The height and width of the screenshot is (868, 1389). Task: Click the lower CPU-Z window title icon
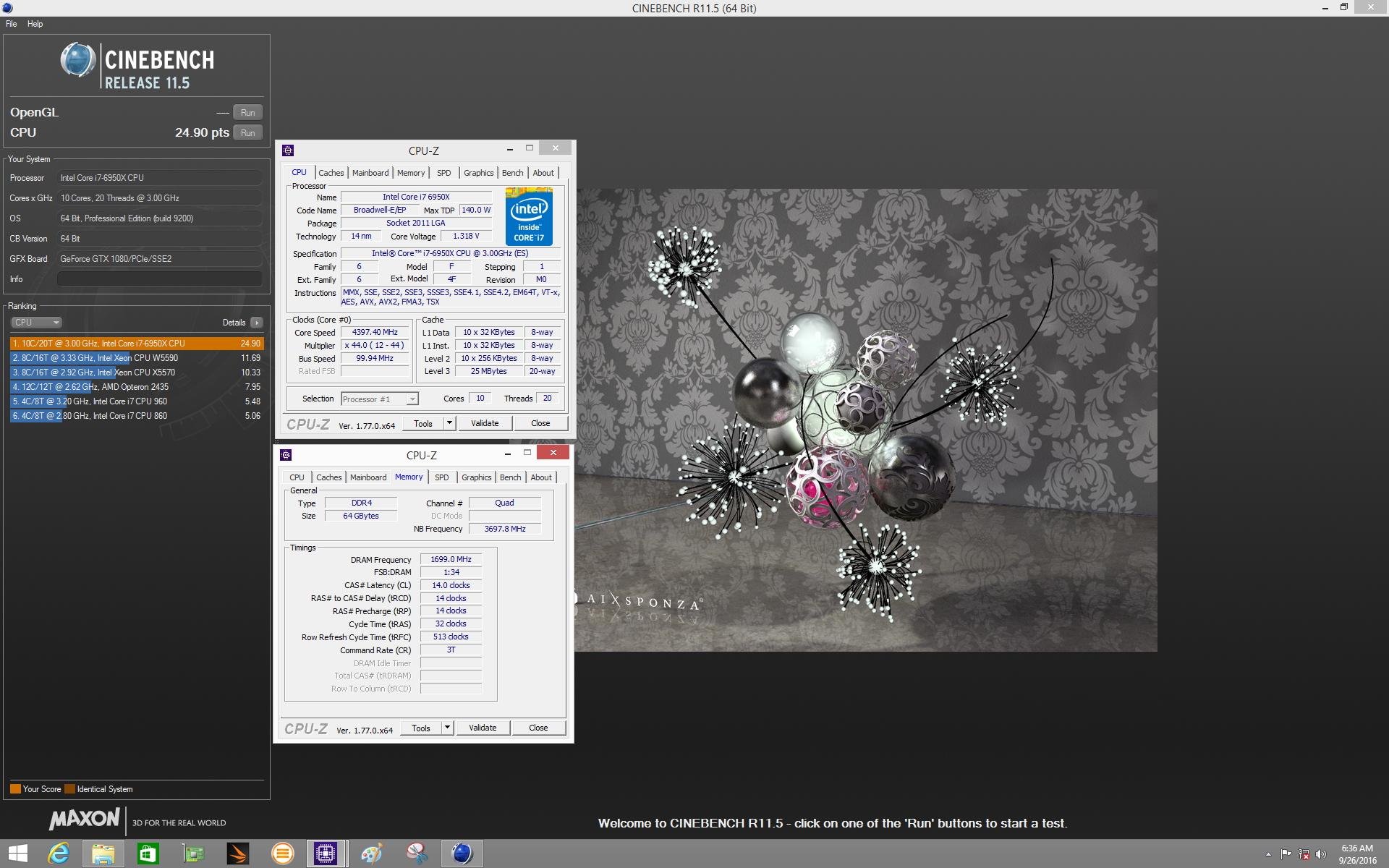click(x=286, y=455)
